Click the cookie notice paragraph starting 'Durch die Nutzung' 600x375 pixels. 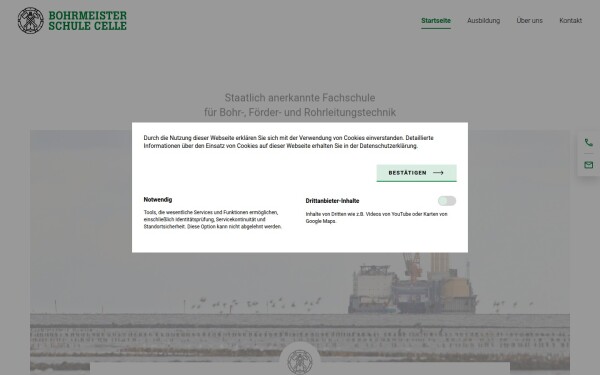[x=289, y=142]
